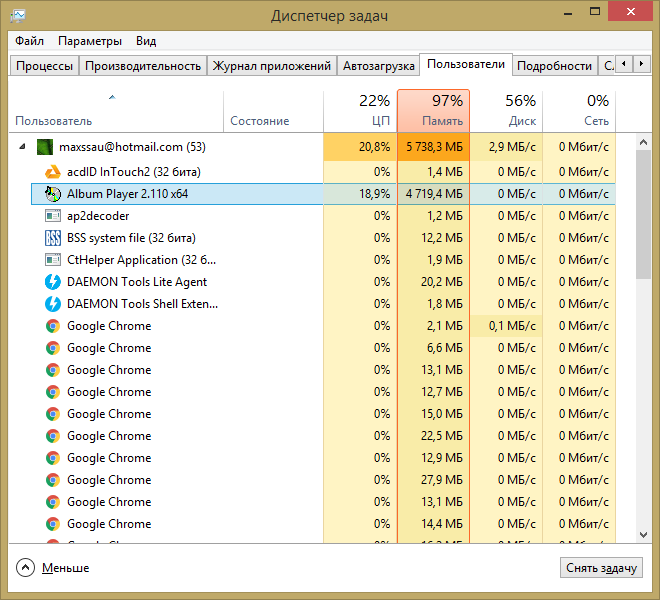Select the DAEMON Tools Lite Agent row
The width and height of the screenshot is (660, 600).
[x=323, y=282]
